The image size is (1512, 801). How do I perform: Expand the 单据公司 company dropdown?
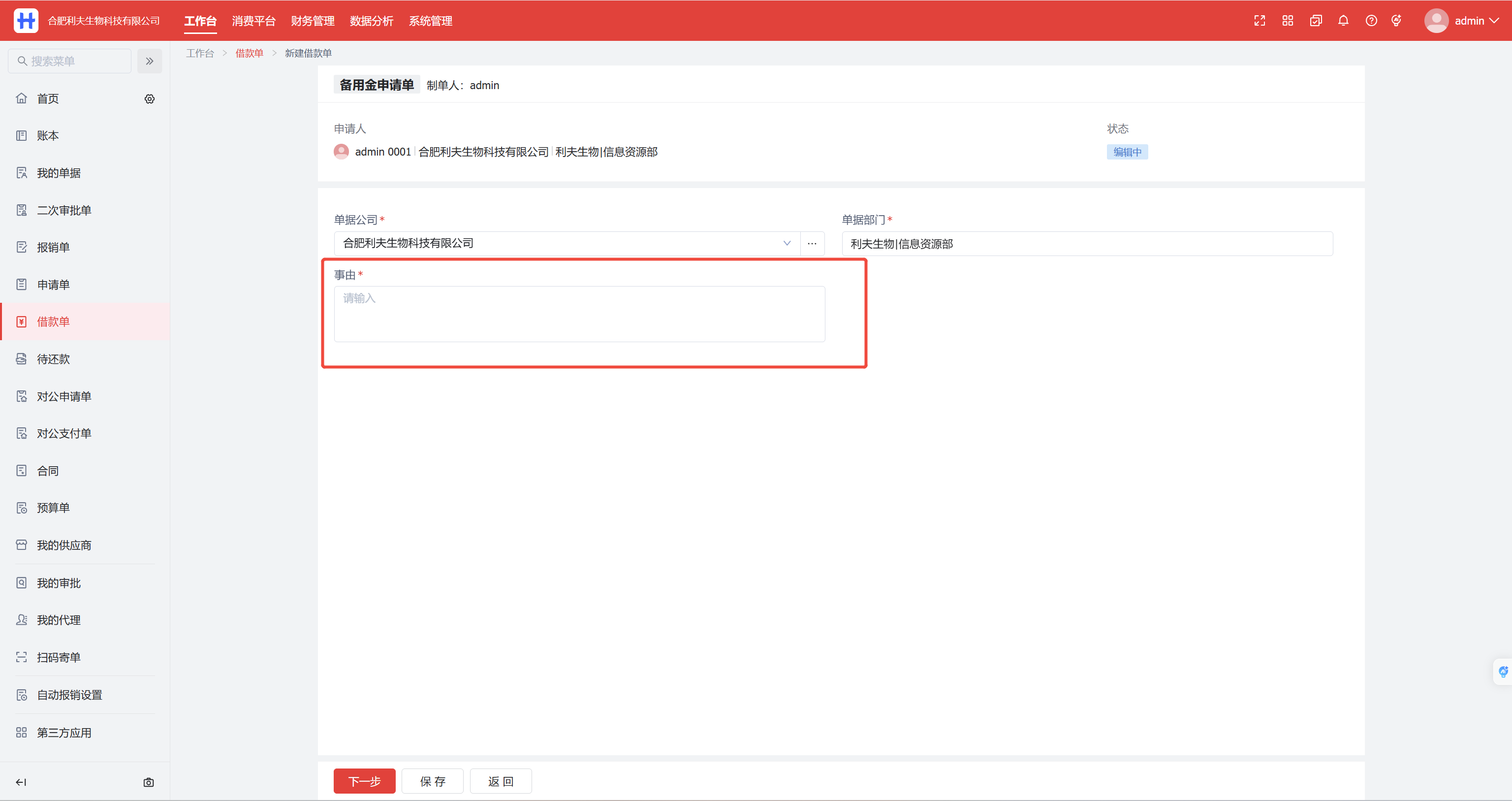[787, 243]
